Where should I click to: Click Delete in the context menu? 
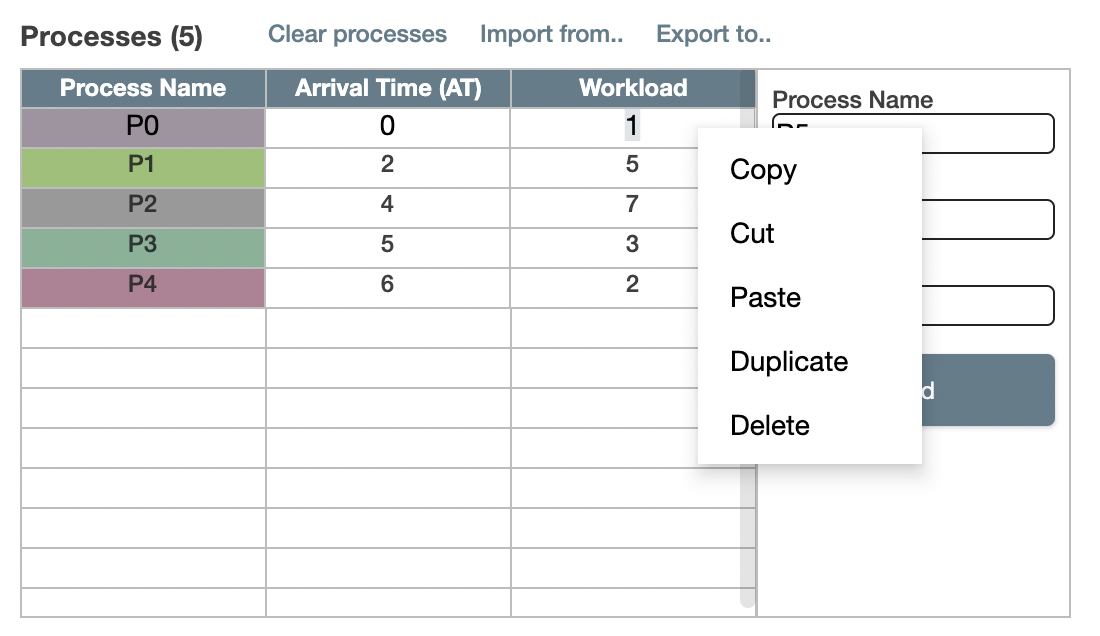click(x=770, y=425)
